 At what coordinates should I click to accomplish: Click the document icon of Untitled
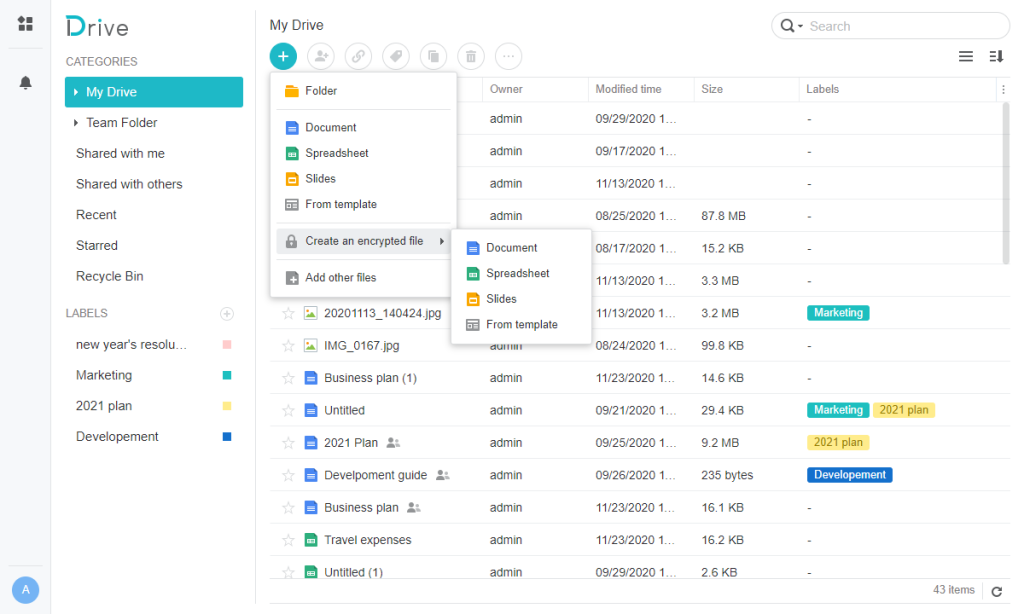pyautogui.click(x=311, y=410)
